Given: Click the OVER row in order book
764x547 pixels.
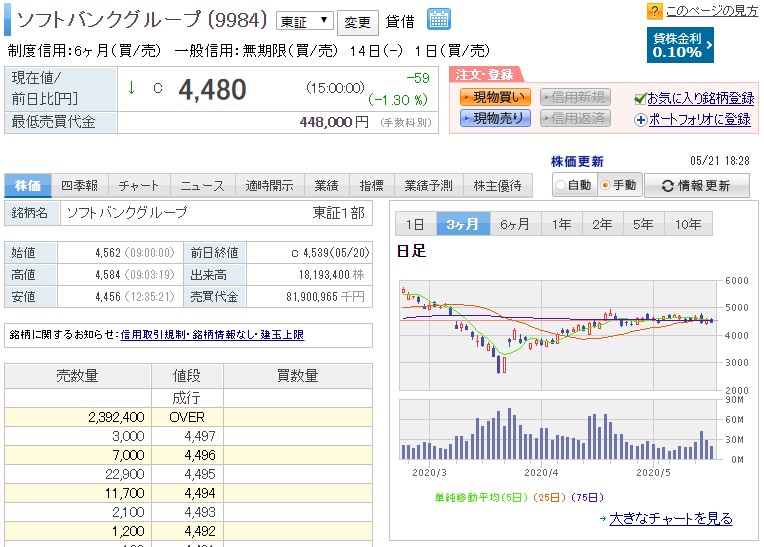Looking at the screenshot, I should pyautogui.click(x=188, y=417).
